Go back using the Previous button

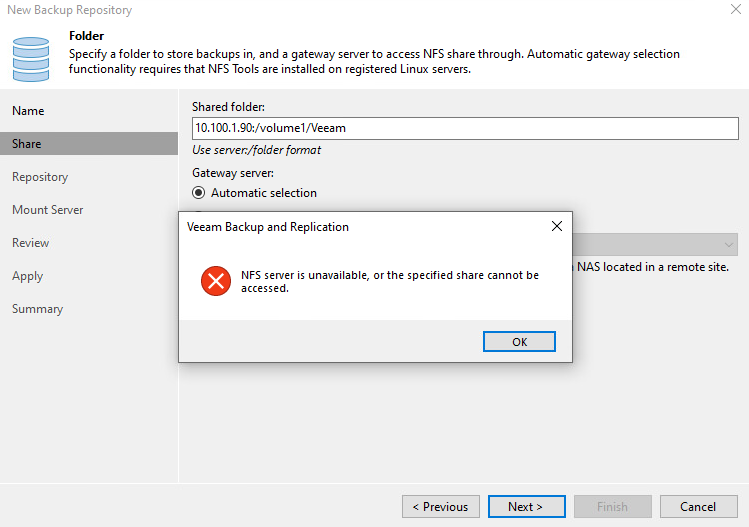point(440,506)
